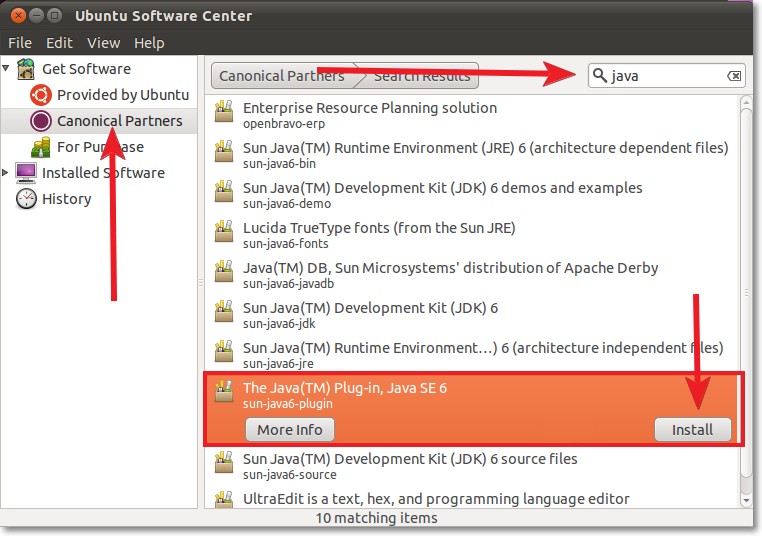Click the package icon next to UltraEdit
762x536 pixels.
point(224,500)
